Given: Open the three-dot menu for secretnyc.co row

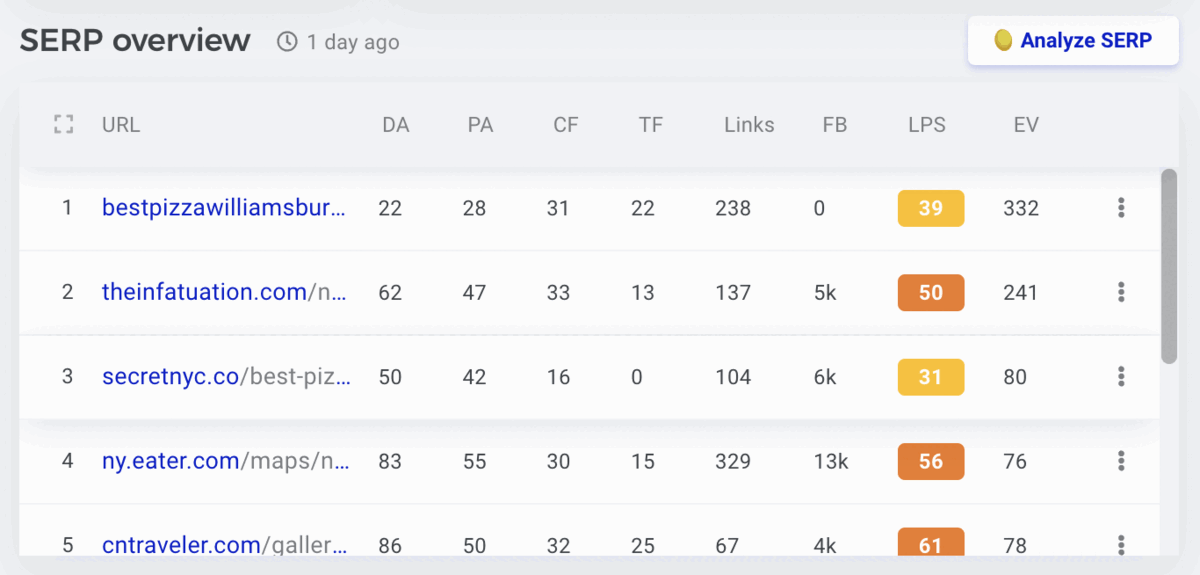Looking at the screenshot, I should 1121,377.
